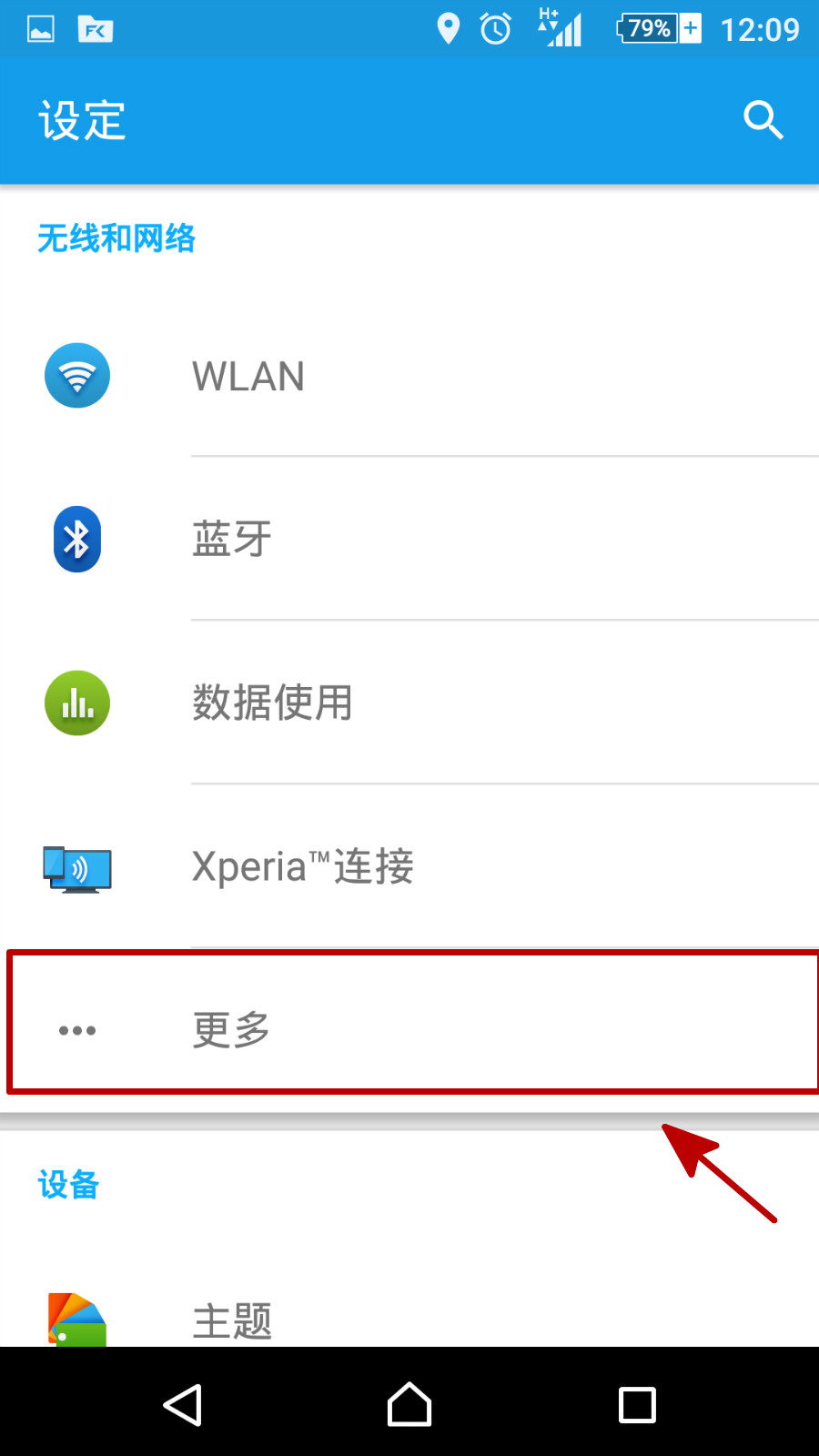
Task: Tap the blue Bluetooth icon
Action: [x=77, y=539]
